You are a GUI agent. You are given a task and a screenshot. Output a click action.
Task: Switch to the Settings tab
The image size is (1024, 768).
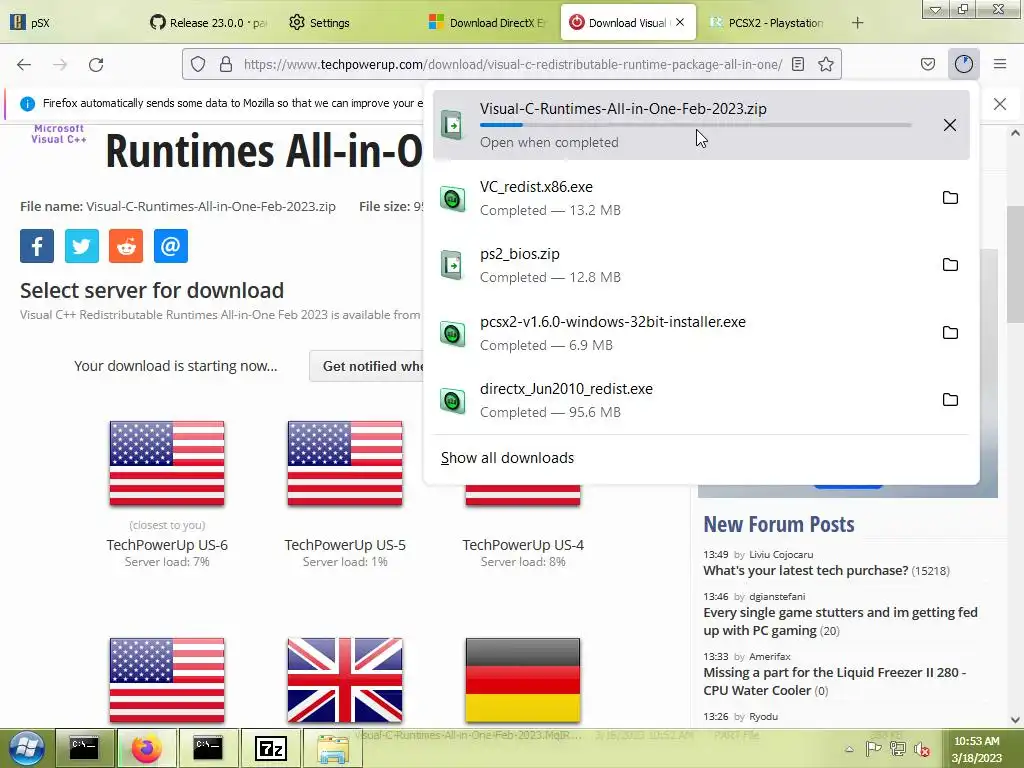pyautogui.click(x=346, y=22)
